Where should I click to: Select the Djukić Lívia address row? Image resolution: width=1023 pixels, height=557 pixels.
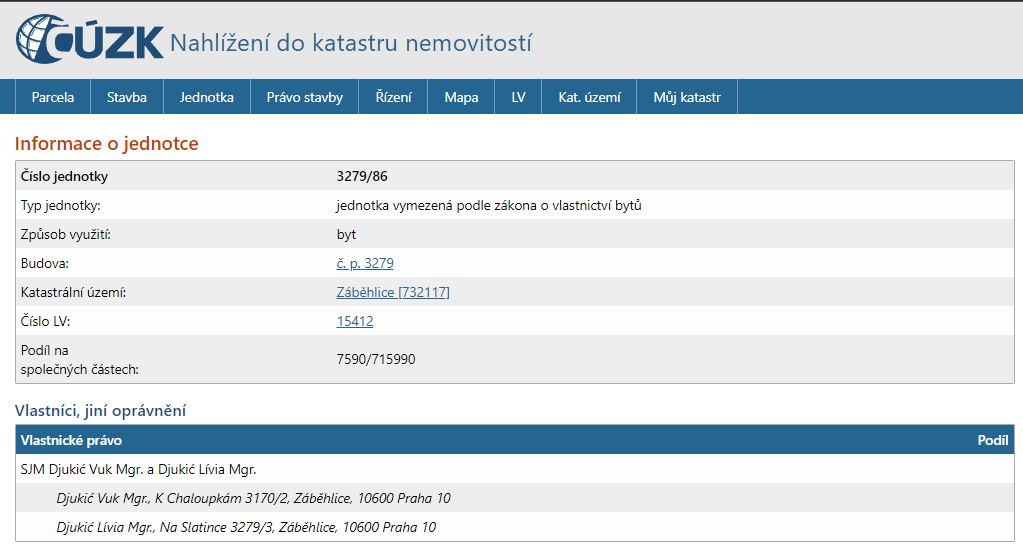point(246,527)
